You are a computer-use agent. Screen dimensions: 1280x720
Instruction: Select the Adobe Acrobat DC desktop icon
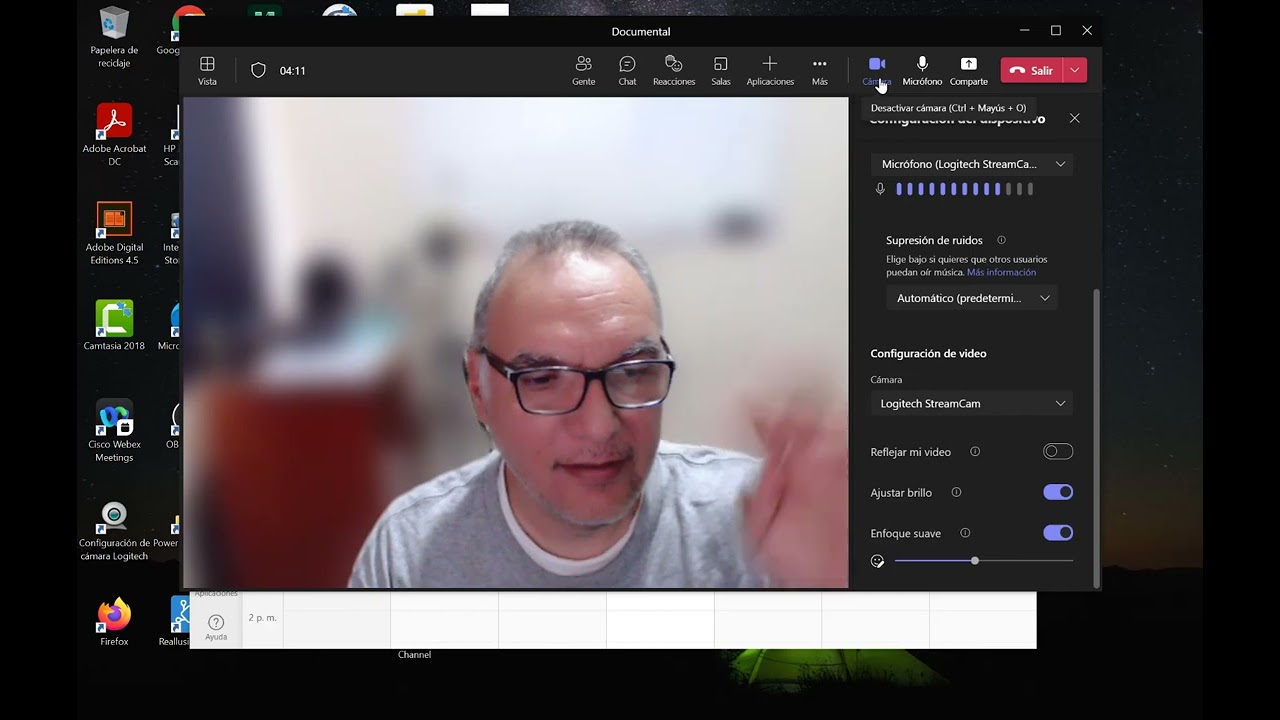pos(114,135)
